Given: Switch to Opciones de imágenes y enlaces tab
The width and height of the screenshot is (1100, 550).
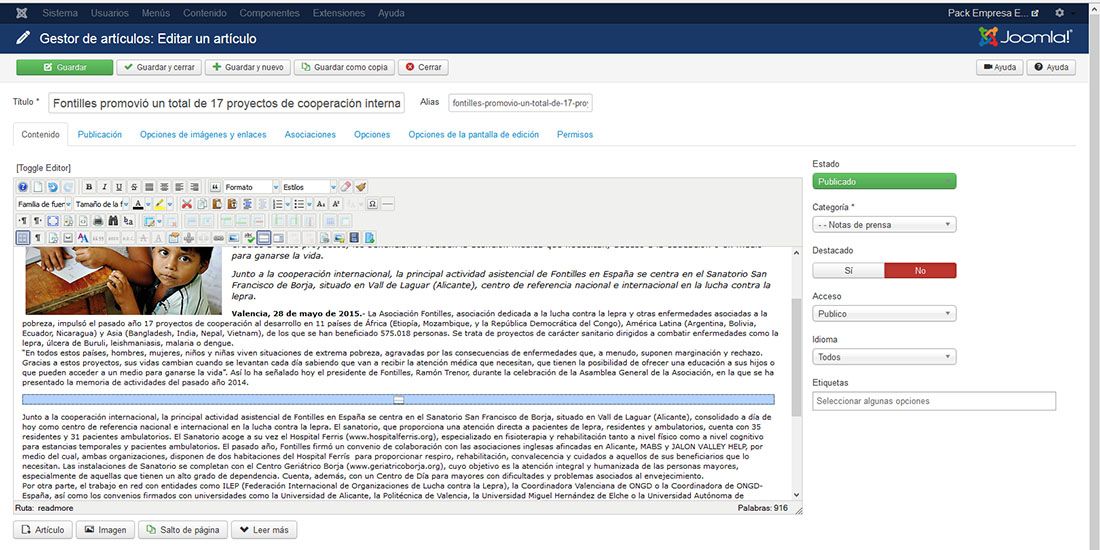Looking at the screenshot, I should point(203,134).
